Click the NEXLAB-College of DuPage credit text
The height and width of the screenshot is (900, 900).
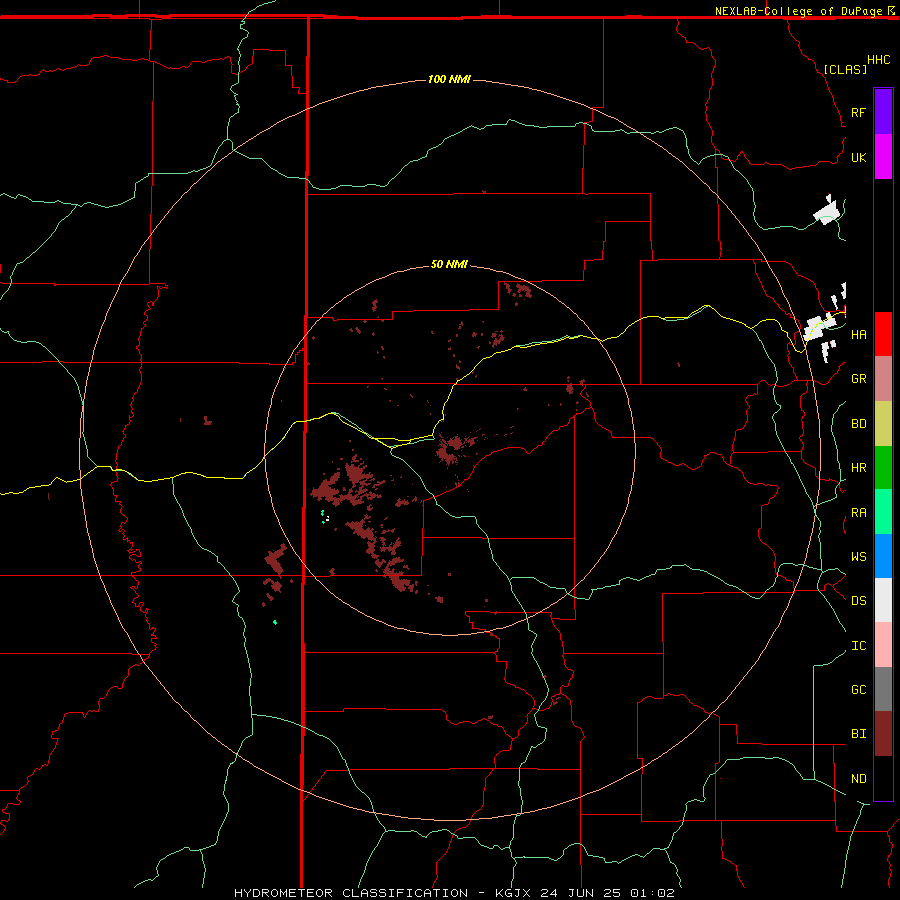coord(798,11)
